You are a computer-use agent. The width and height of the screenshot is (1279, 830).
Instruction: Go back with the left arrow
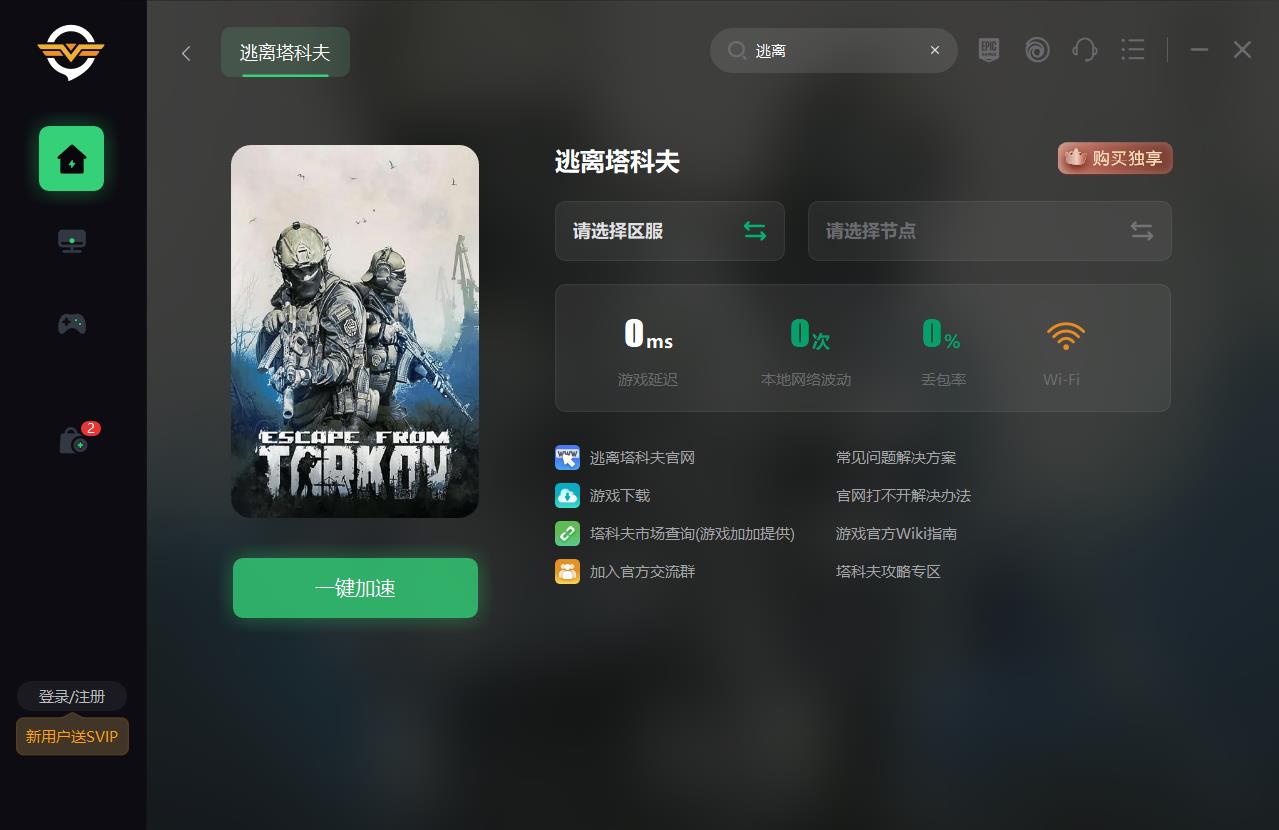(x=186, y=53)
